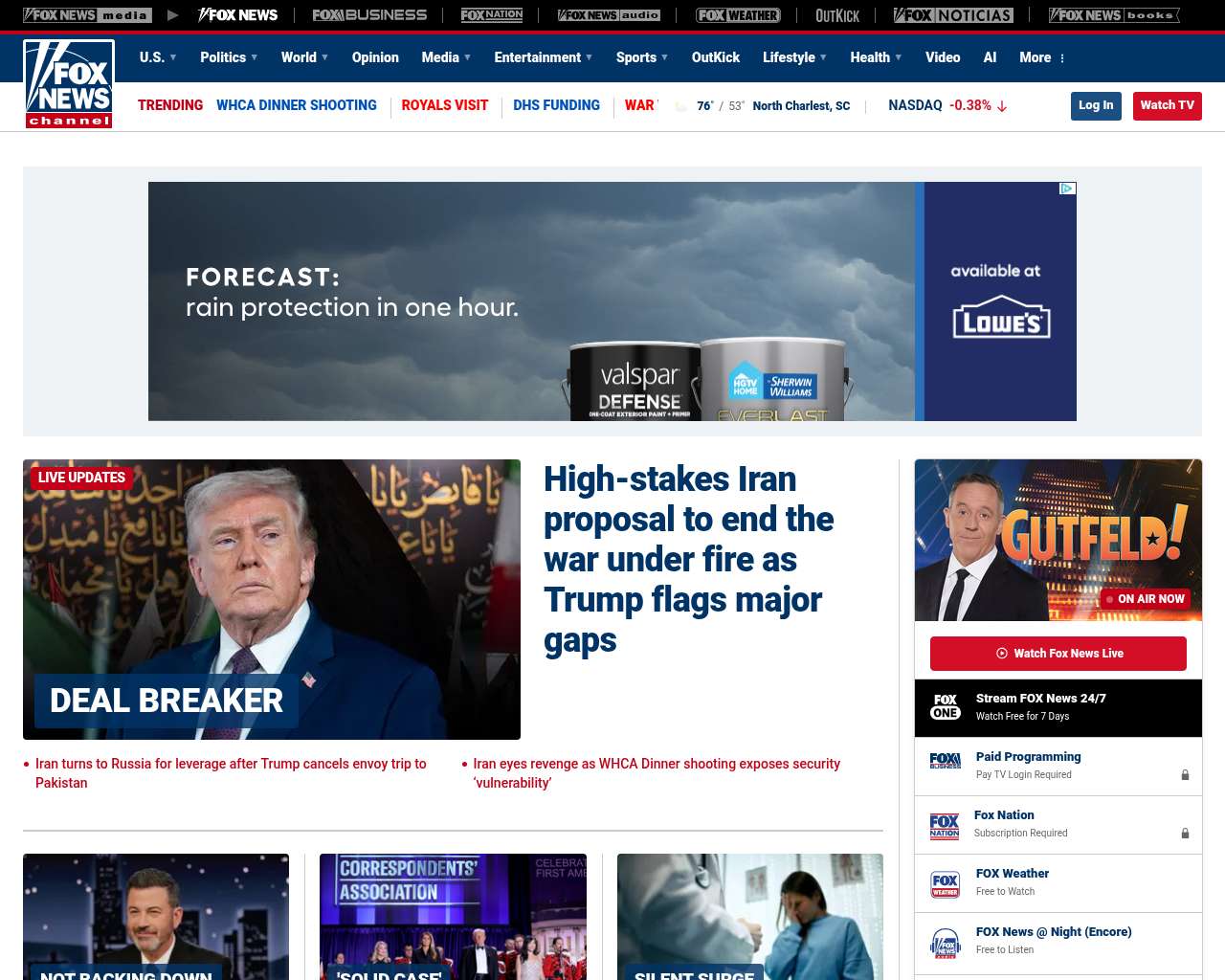
Task: Click the Fox Weather icon in the sidebar list
Action: point(946,884)
